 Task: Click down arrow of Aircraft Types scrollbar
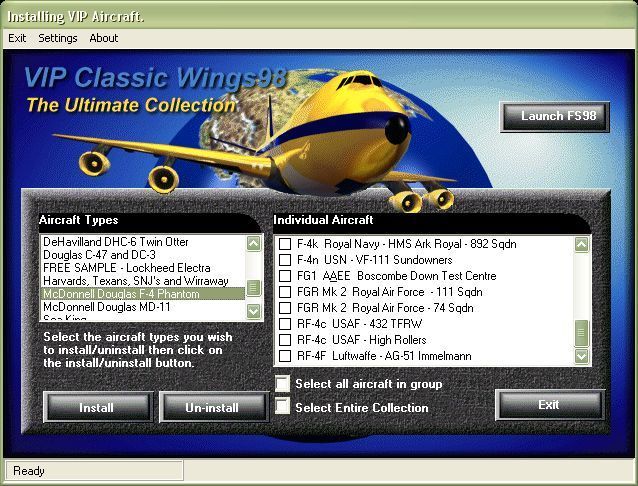(x=253, y=311)
